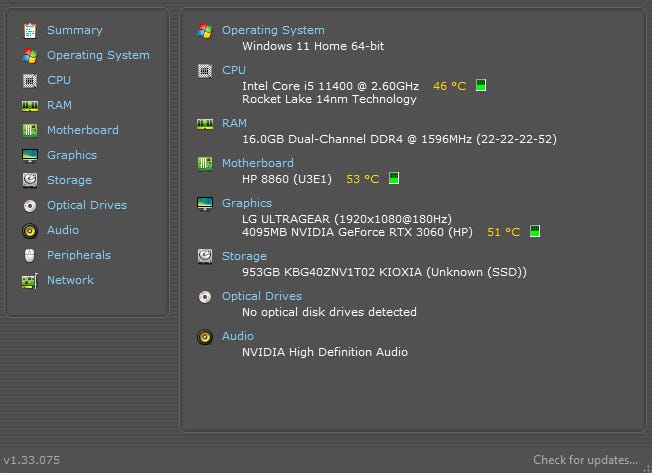Click the Check for updates link

pyautogui.click(x=585, y=460)
